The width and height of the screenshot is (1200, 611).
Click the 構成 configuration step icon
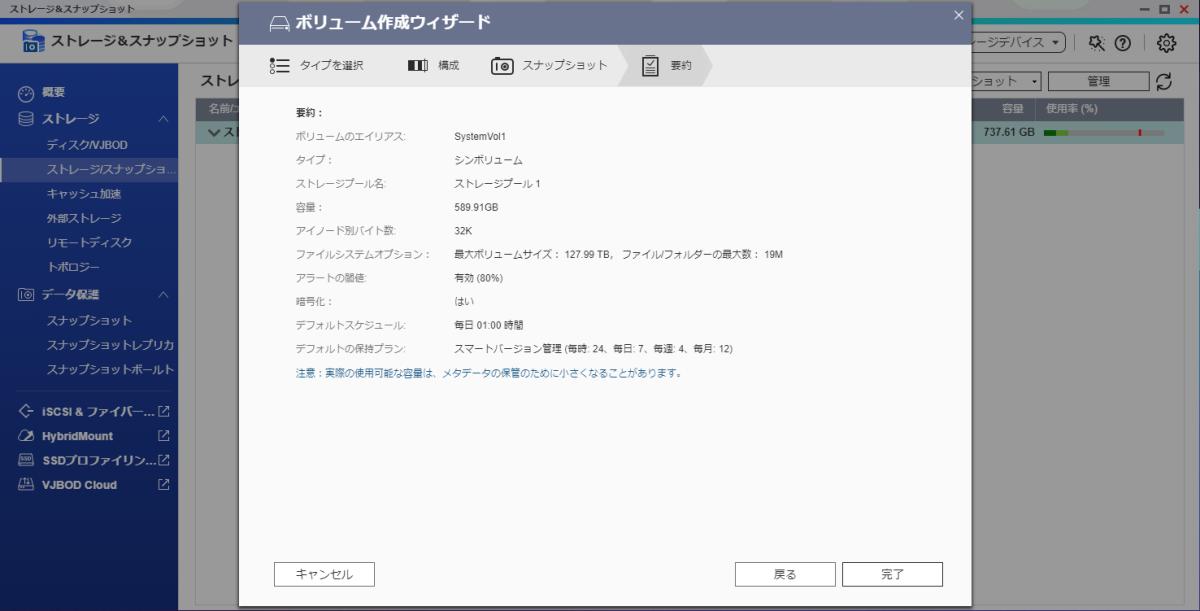click(x=417, y=66)
